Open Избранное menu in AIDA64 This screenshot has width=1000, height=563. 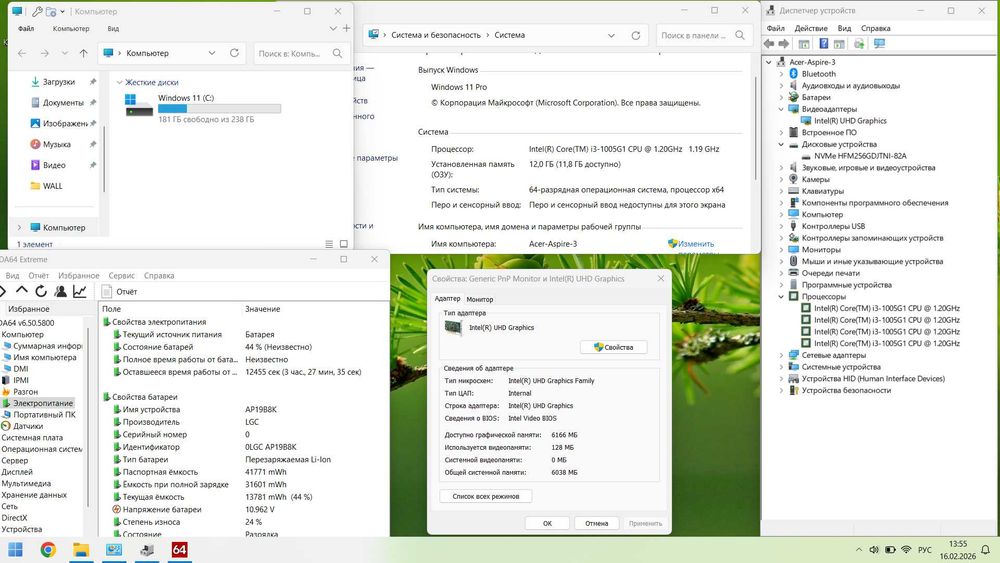(x=78, y=275)
